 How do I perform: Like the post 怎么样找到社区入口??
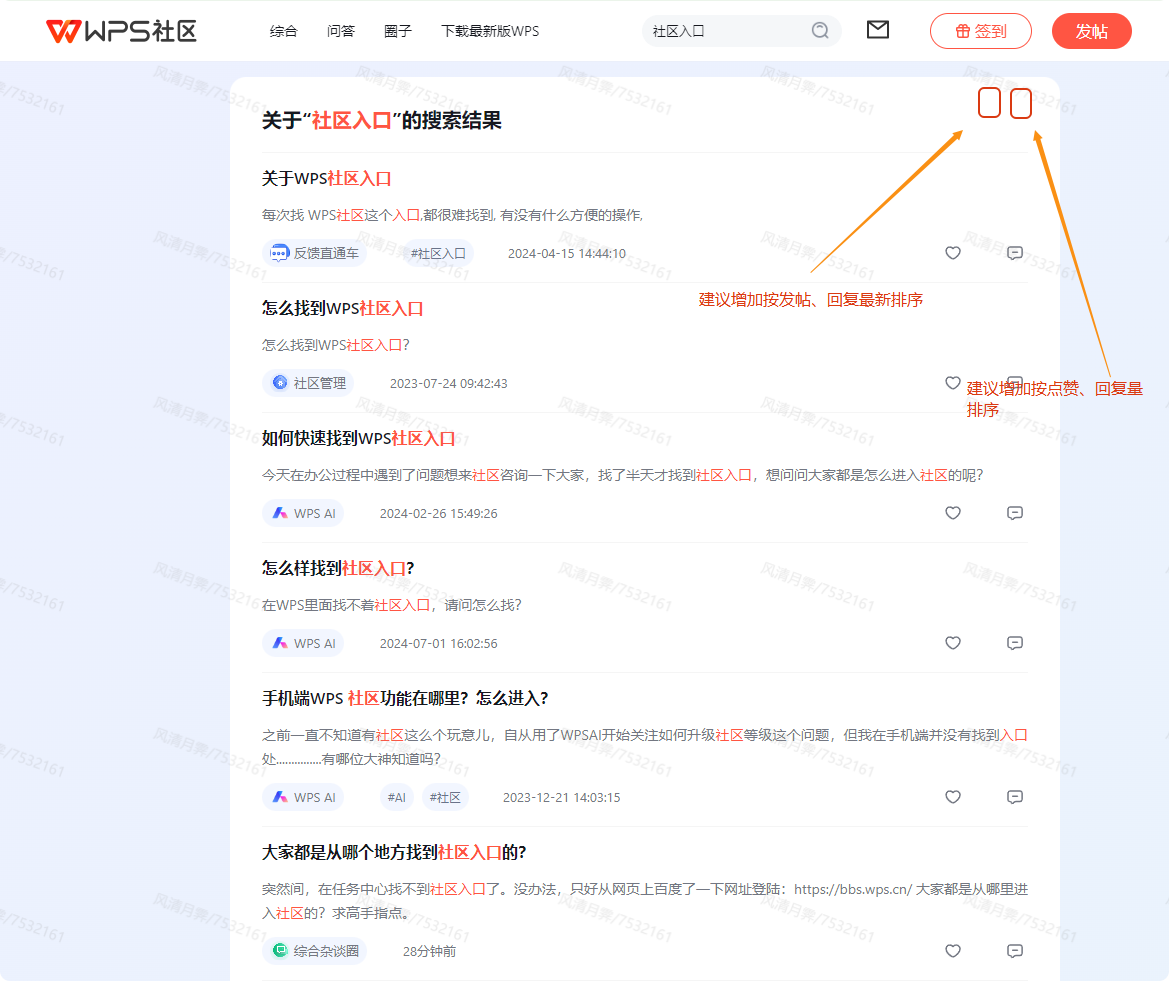953,643
